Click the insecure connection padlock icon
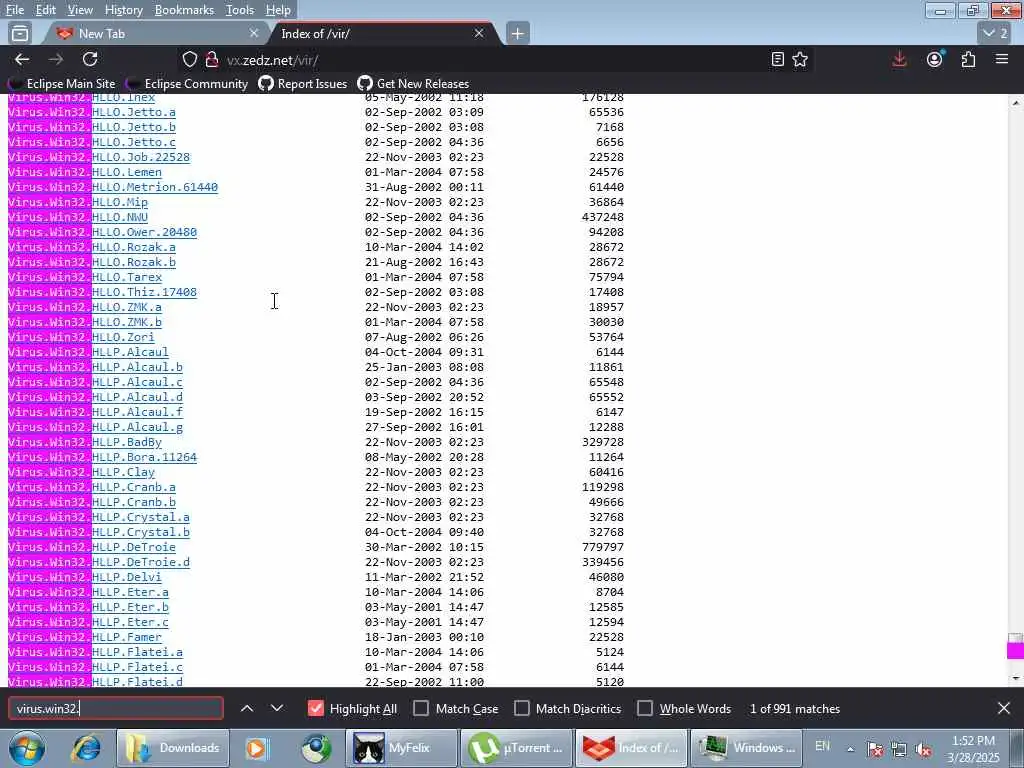This screenshot has width=1024, height=768. [x=212, y=60]
